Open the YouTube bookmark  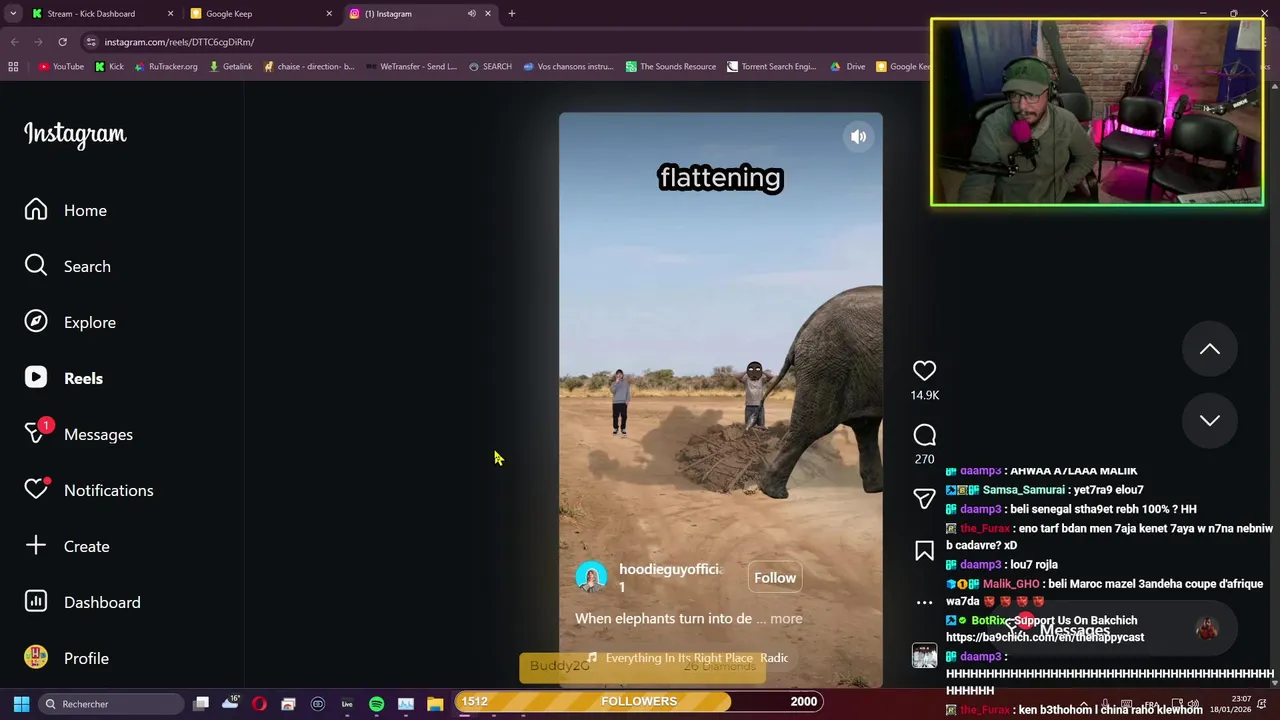[62, 66]
